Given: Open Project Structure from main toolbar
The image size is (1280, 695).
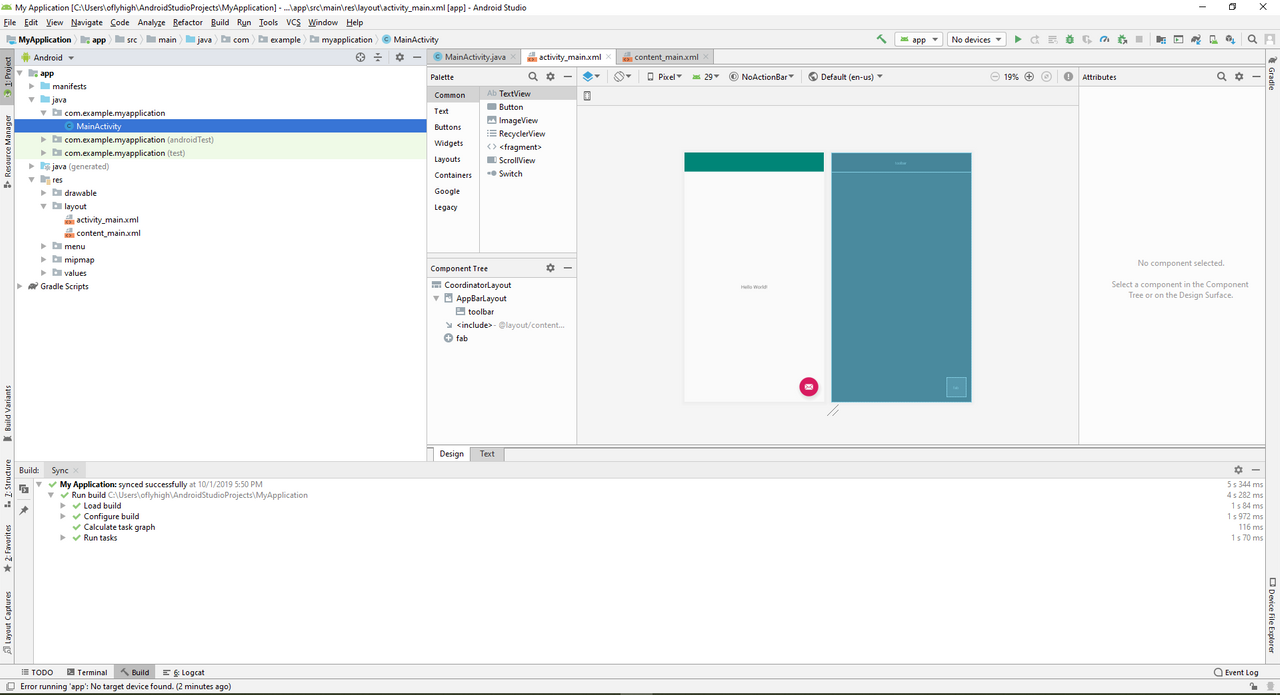Looking at the screenshot, I should [1161, 40].
